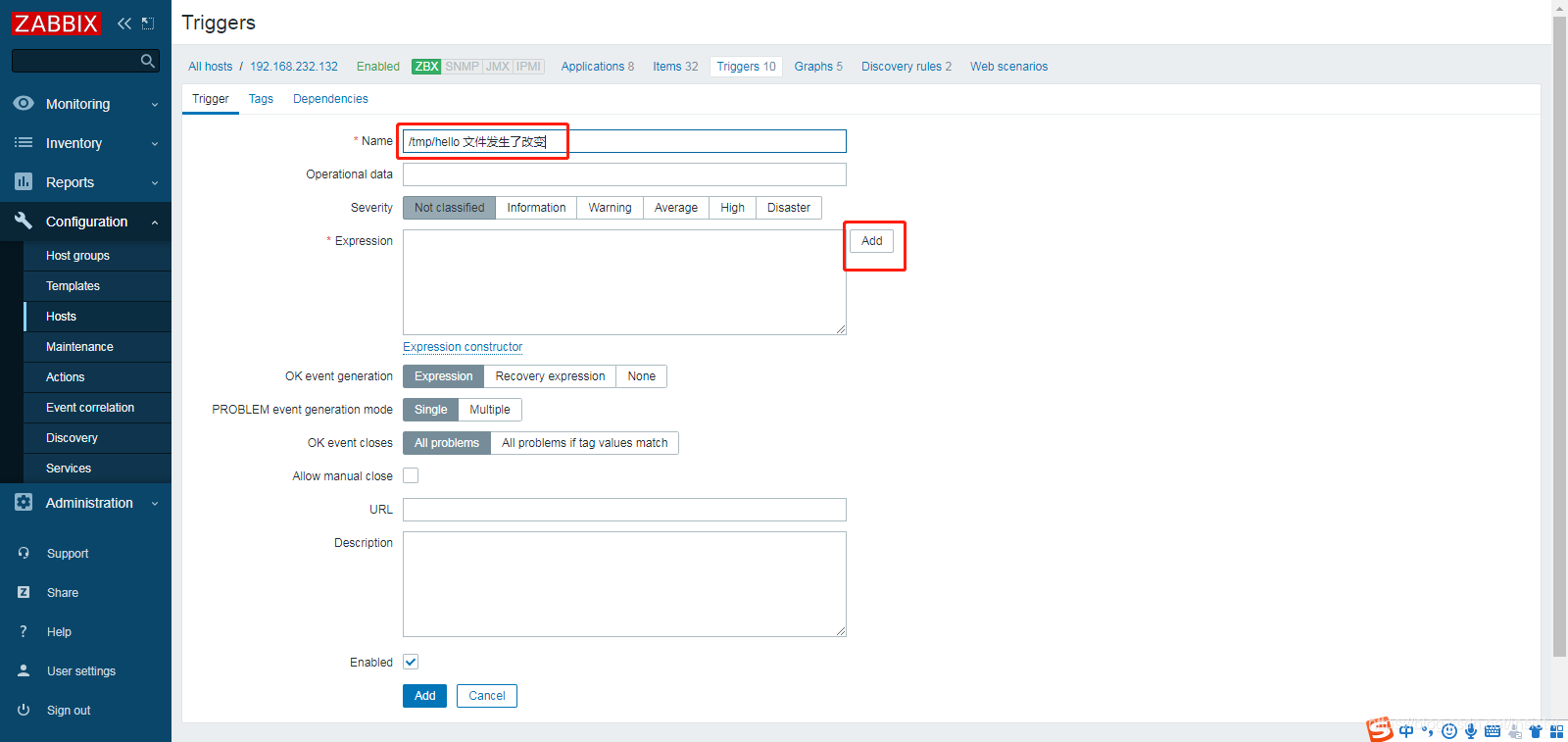Expand the Monitoring menu chevron

click(x=155, y=104)
